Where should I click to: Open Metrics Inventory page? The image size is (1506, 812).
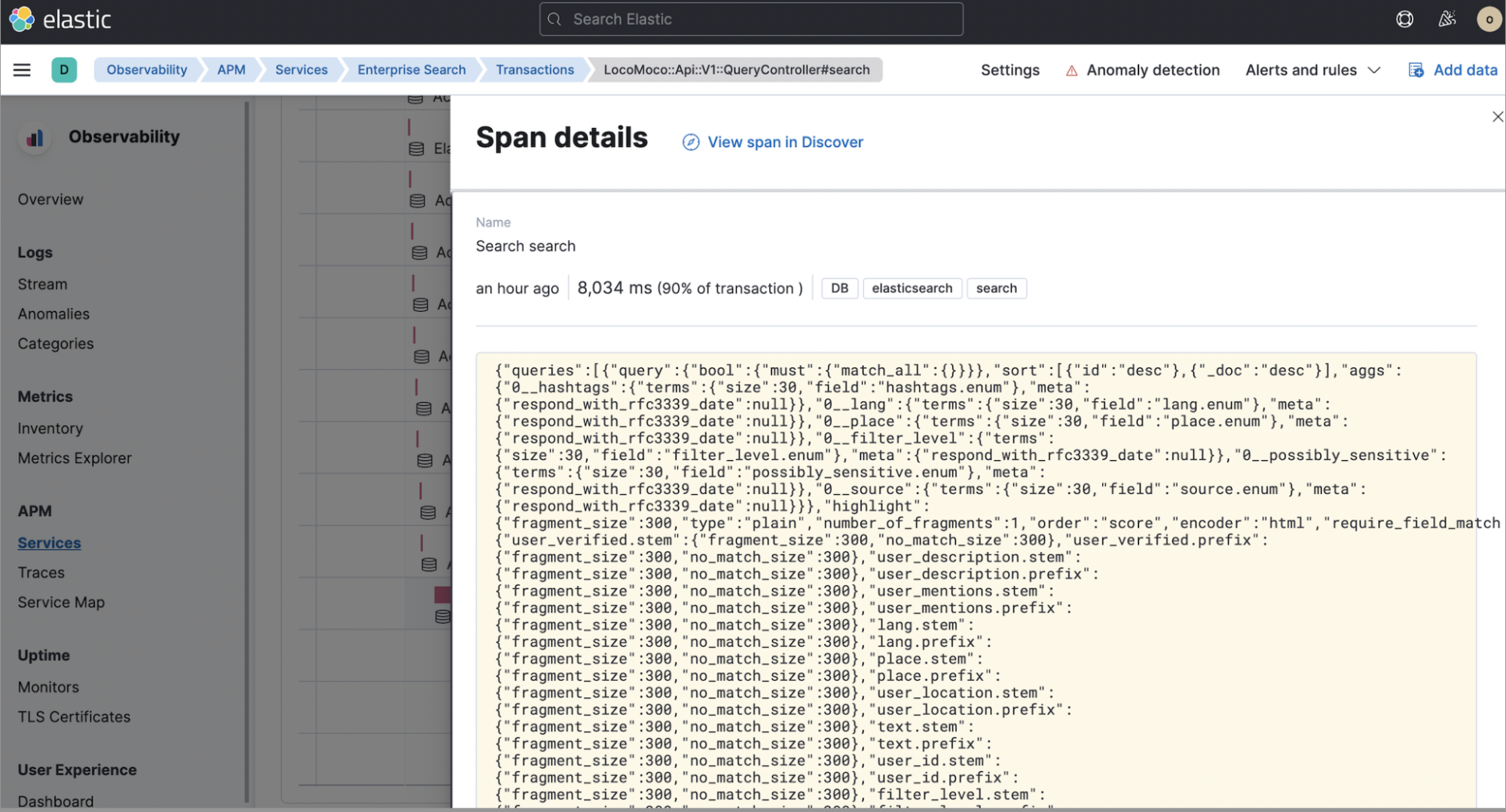[x=50, y=429]
